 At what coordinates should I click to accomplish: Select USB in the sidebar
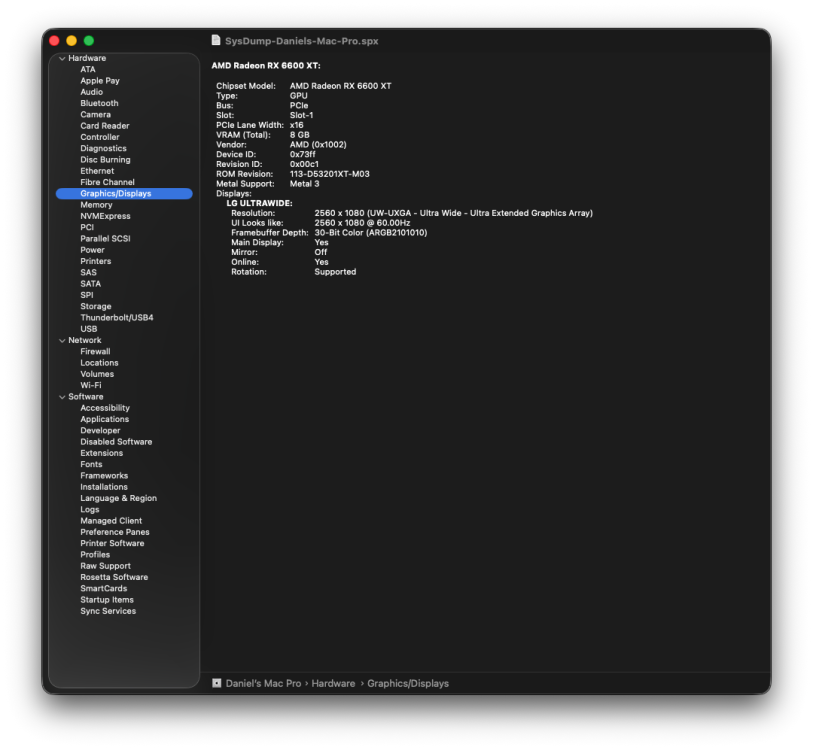89,329
